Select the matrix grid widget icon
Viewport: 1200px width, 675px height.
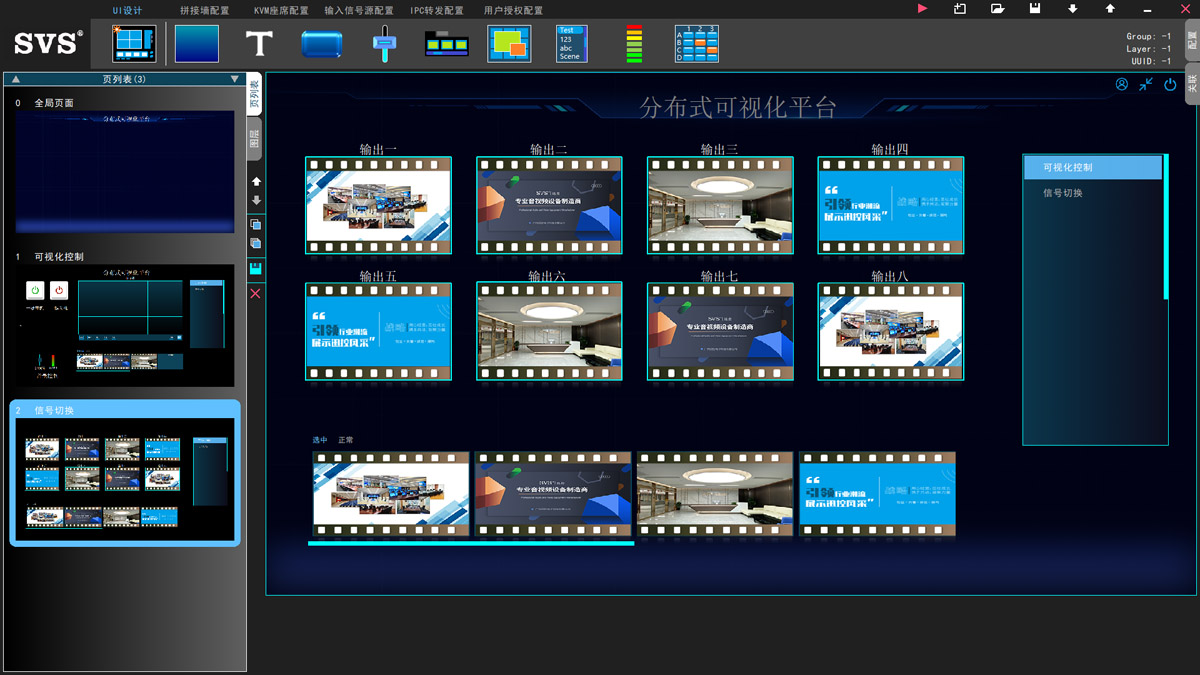[697, 44]
